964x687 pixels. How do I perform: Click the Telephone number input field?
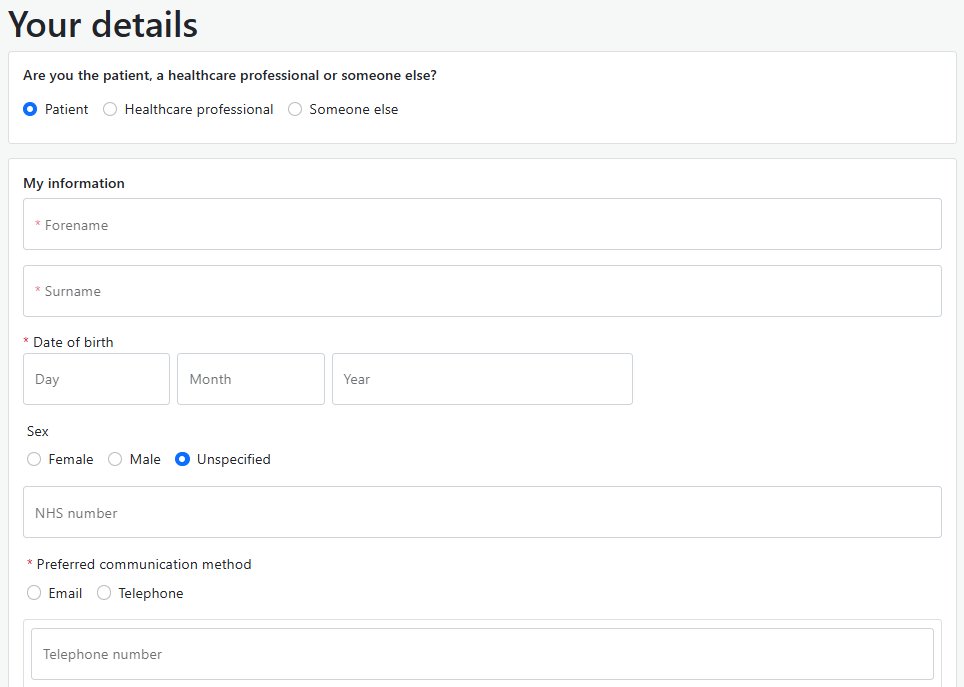tap(482, 654)
